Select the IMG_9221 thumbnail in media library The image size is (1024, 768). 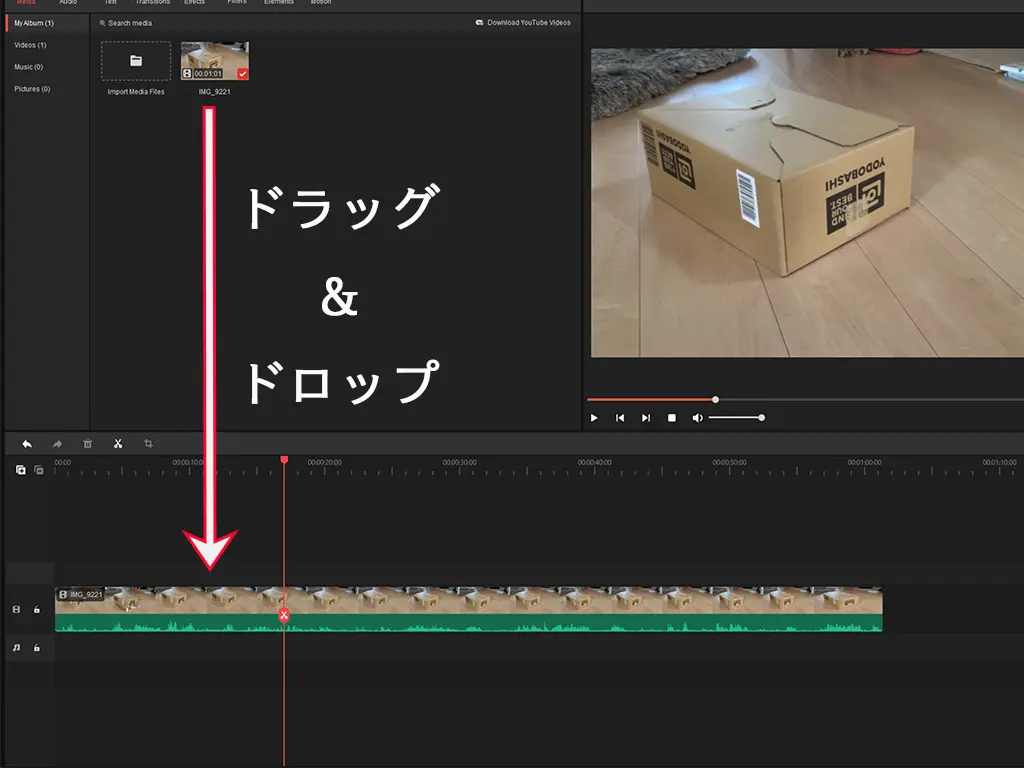coord(215,61)
